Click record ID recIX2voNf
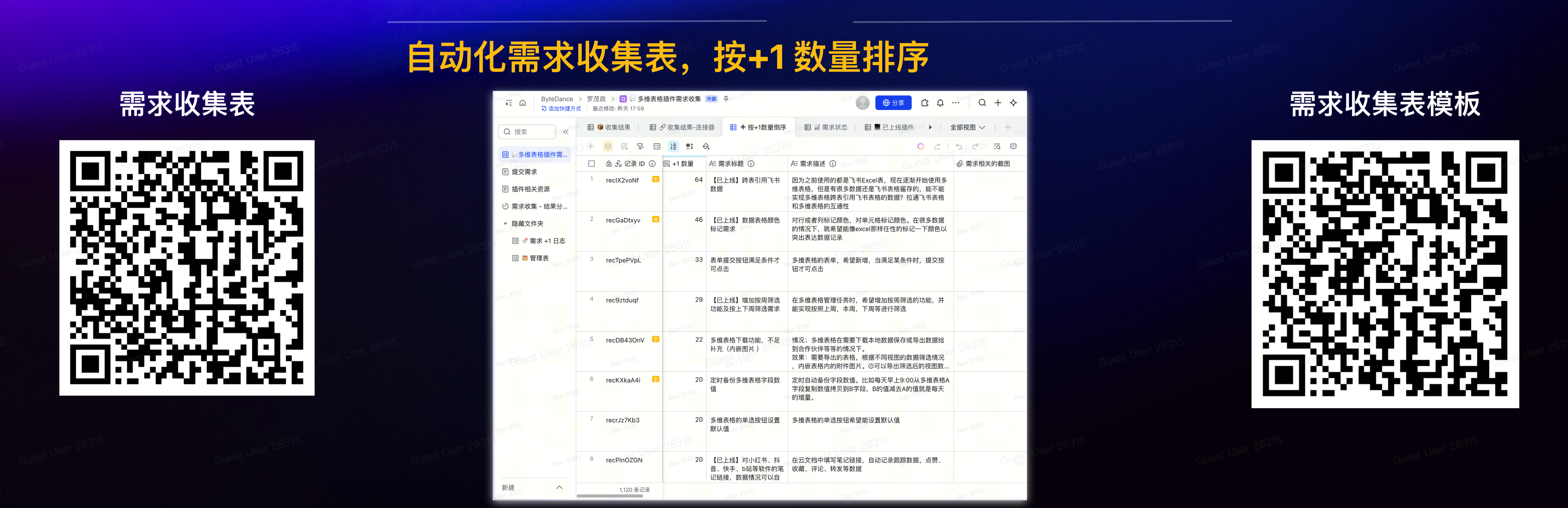The image size is (1568, 508). click(622, 180)
